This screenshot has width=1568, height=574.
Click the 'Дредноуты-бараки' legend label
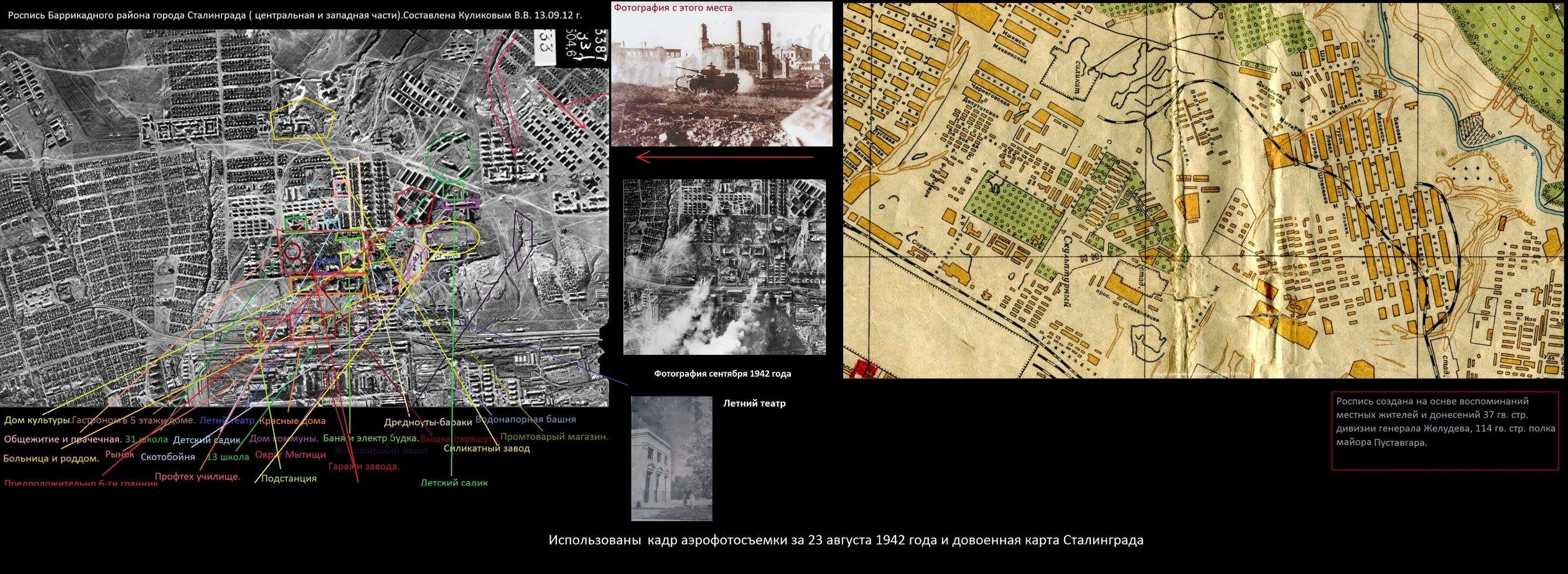[428, 422]
